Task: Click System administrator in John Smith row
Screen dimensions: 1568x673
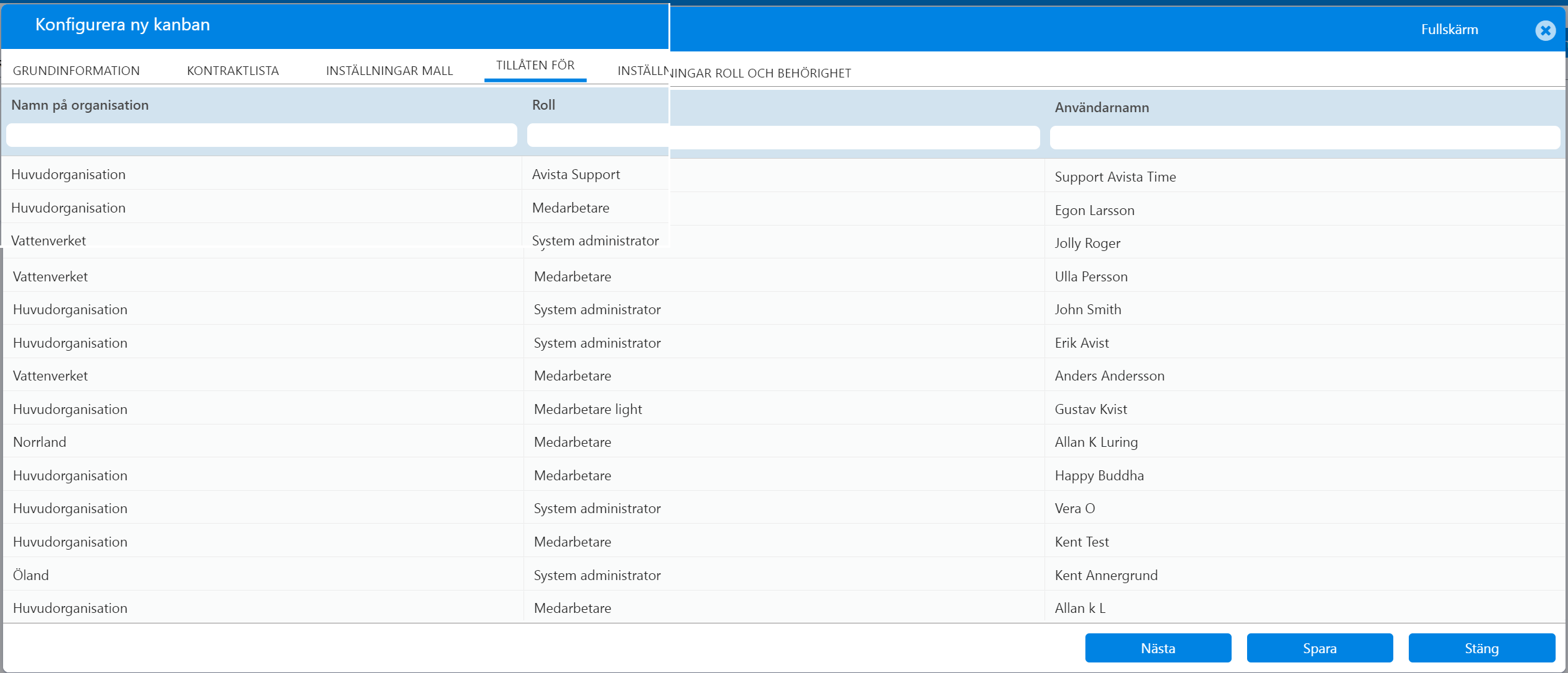Action: 597,309
